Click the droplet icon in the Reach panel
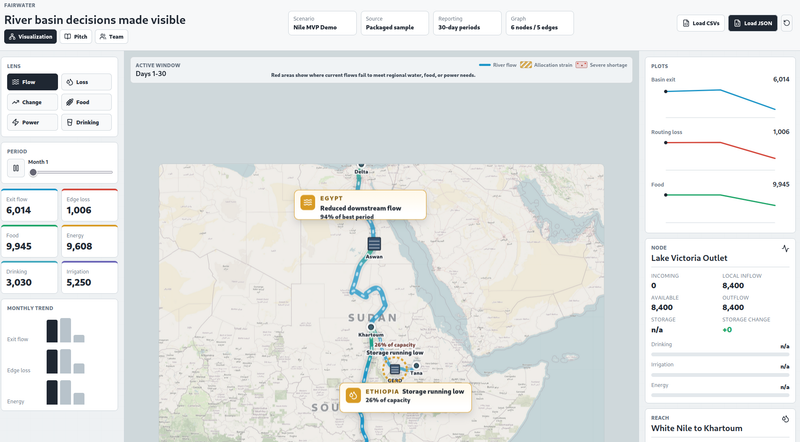800x442 pixels. (785, 418)
